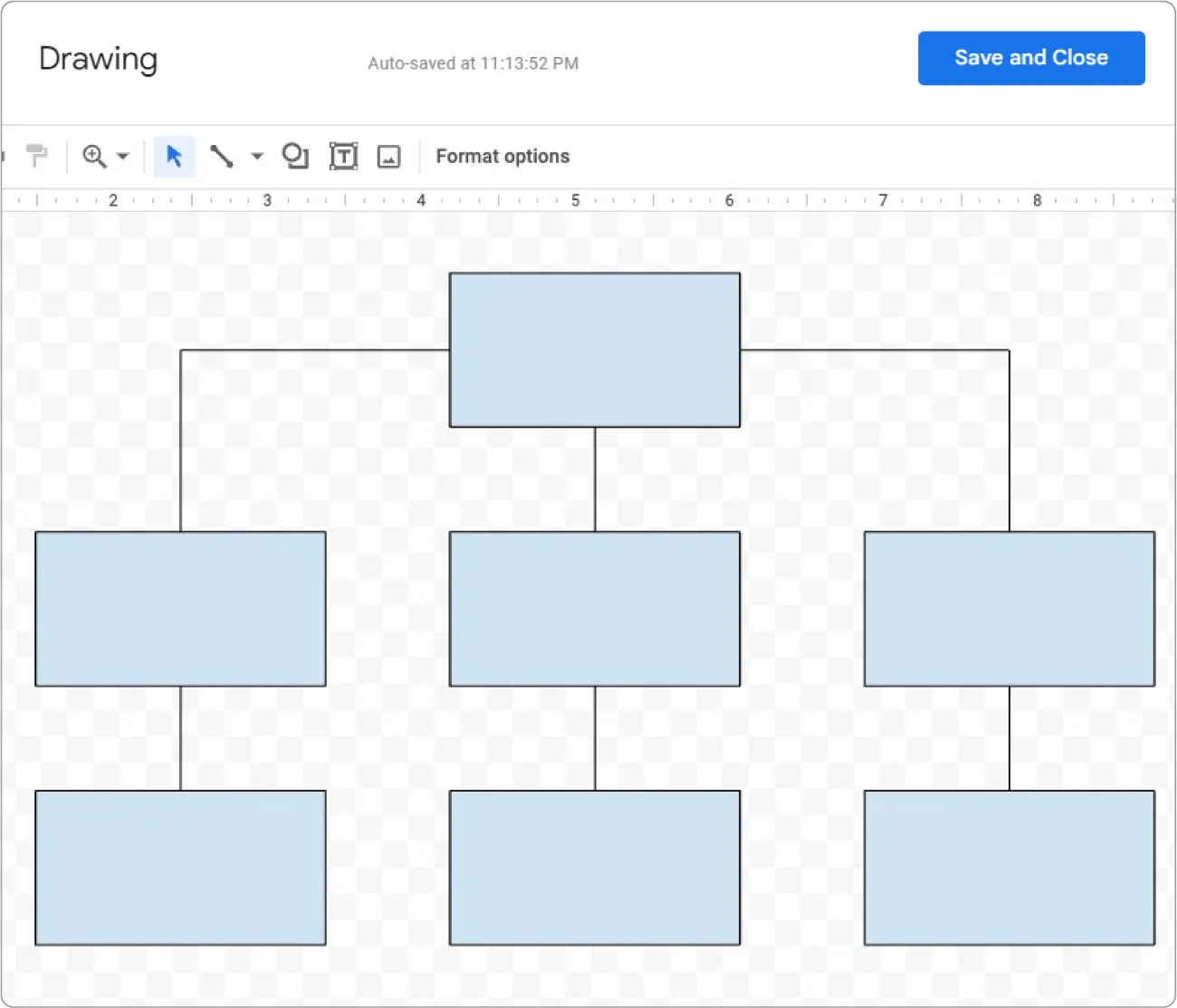The width and height of the screenshot is (1177, 1008).
Task: Select the Text box tool
Action: 344,156
